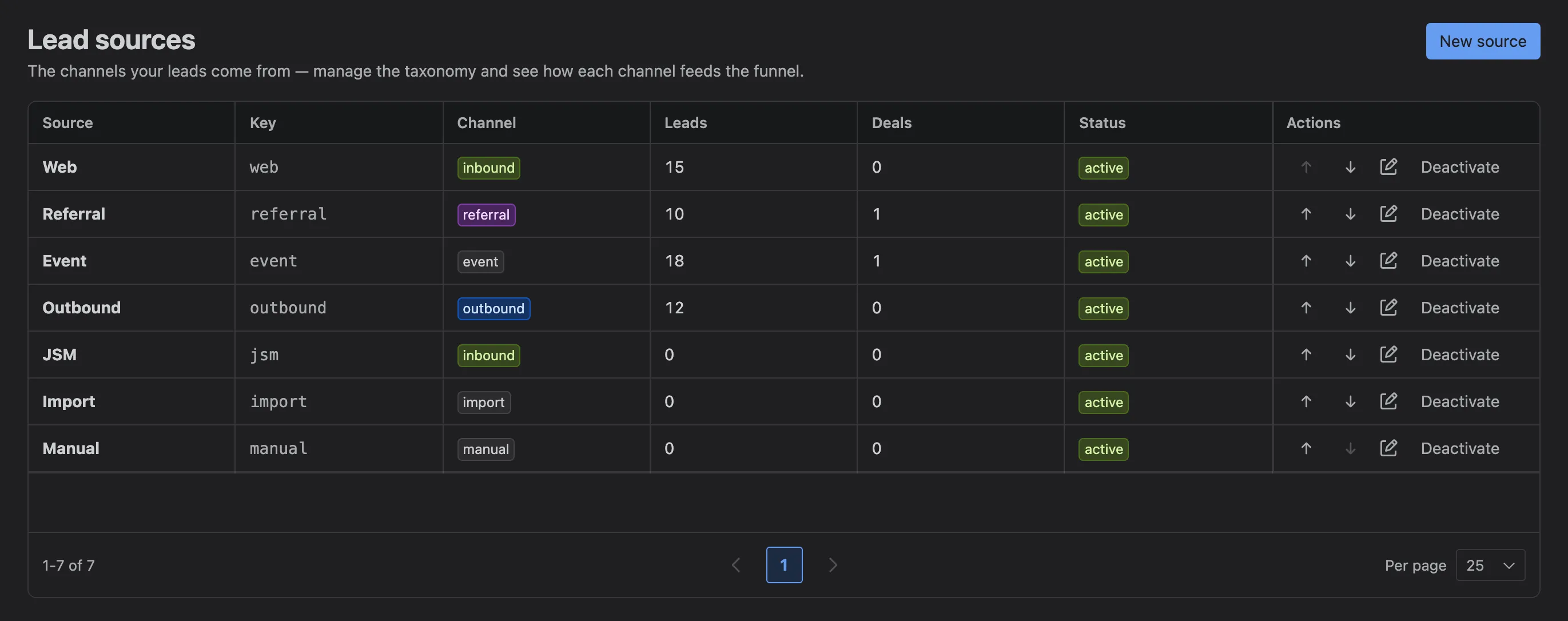The image size is (1568, 621).
Task: Edit the Web source
Action: 1388,167
